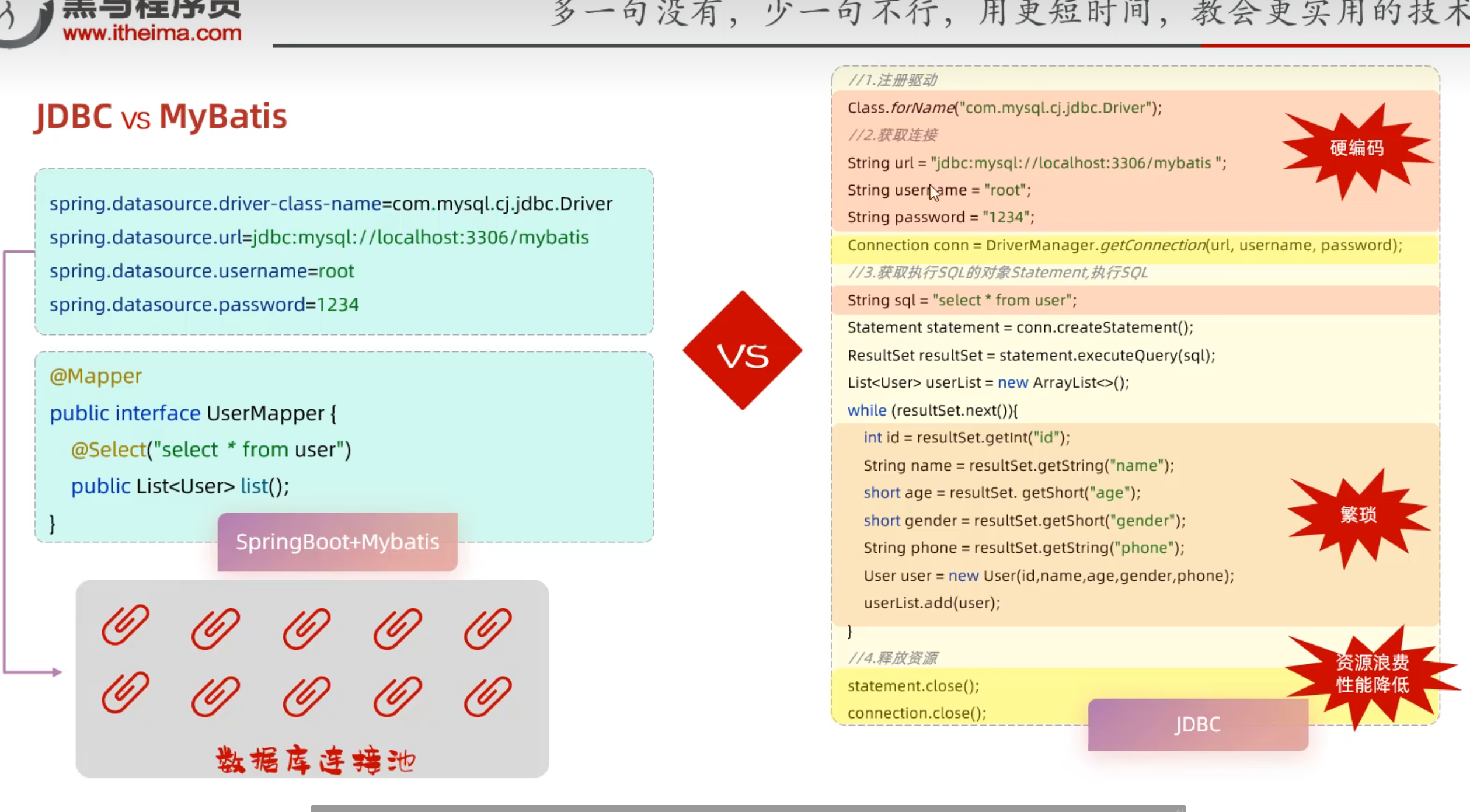Click the DriverManager.getConnection line
The width and height of the screenshot is (1470, 812).
click(x=1125, y=245)
